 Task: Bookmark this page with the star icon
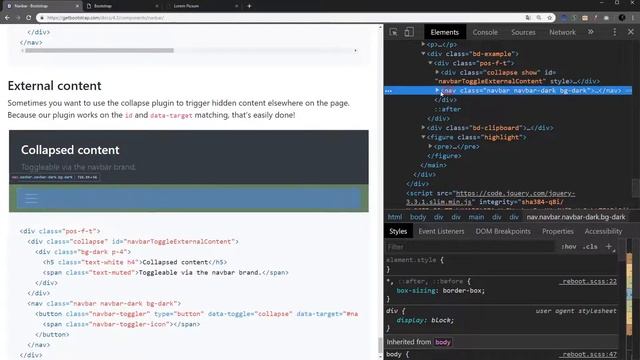(x=549, y=18)
